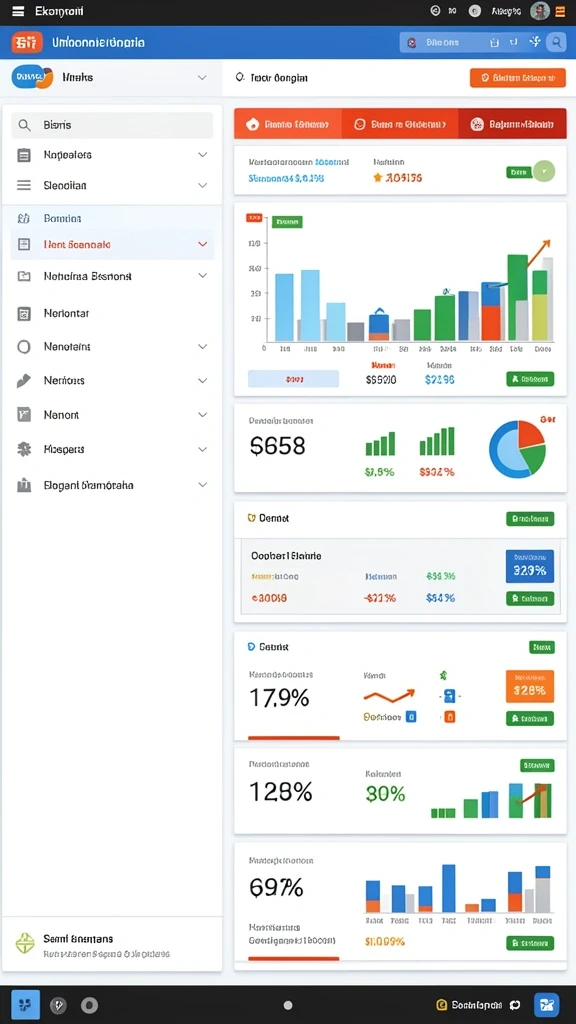Click the shield icon in bottom taskbar
Viewport: 576px width, 1024px height.
click(59, 1005)
